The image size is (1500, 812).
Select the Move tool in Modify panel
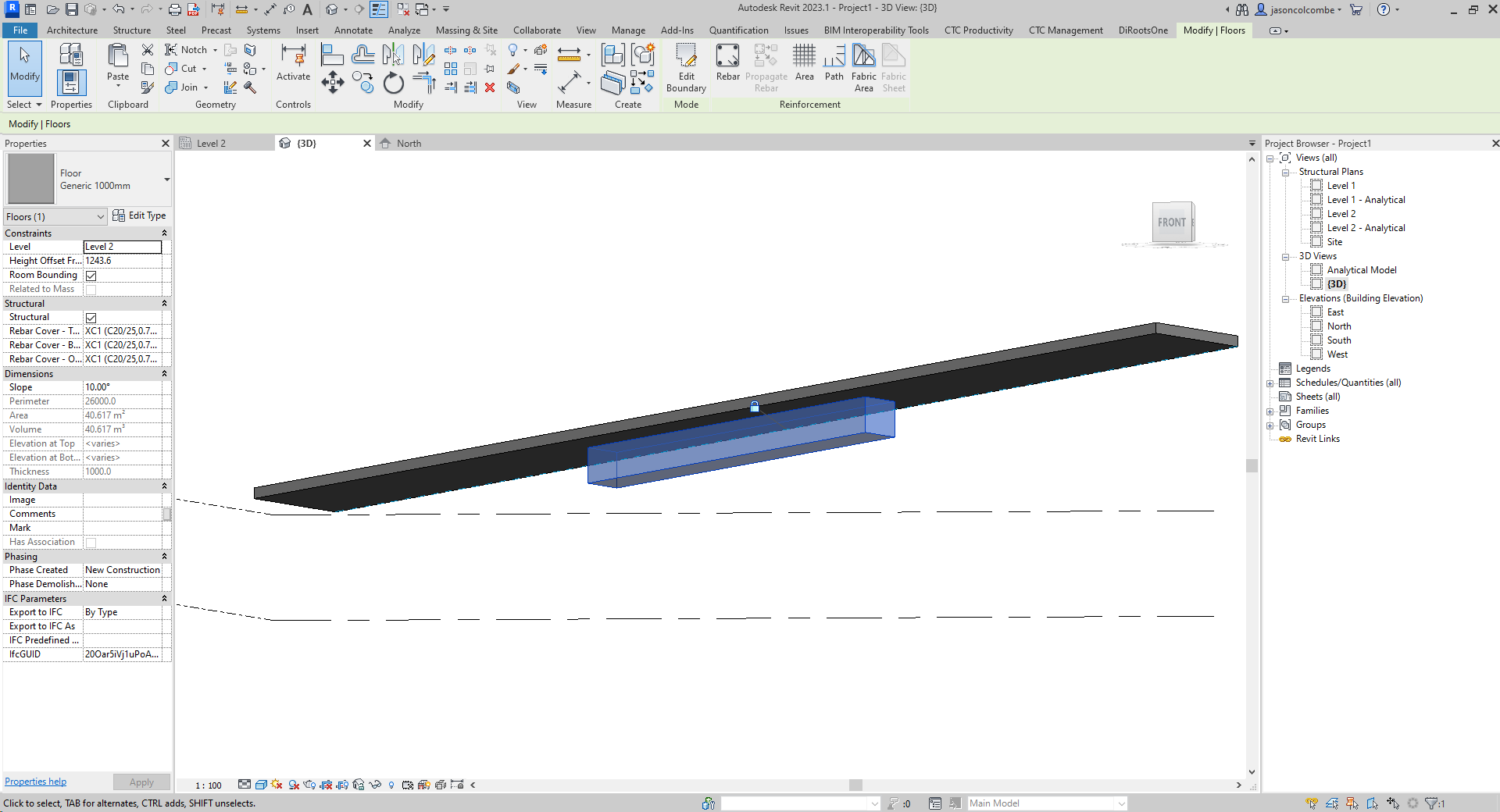tap(332, 82)
